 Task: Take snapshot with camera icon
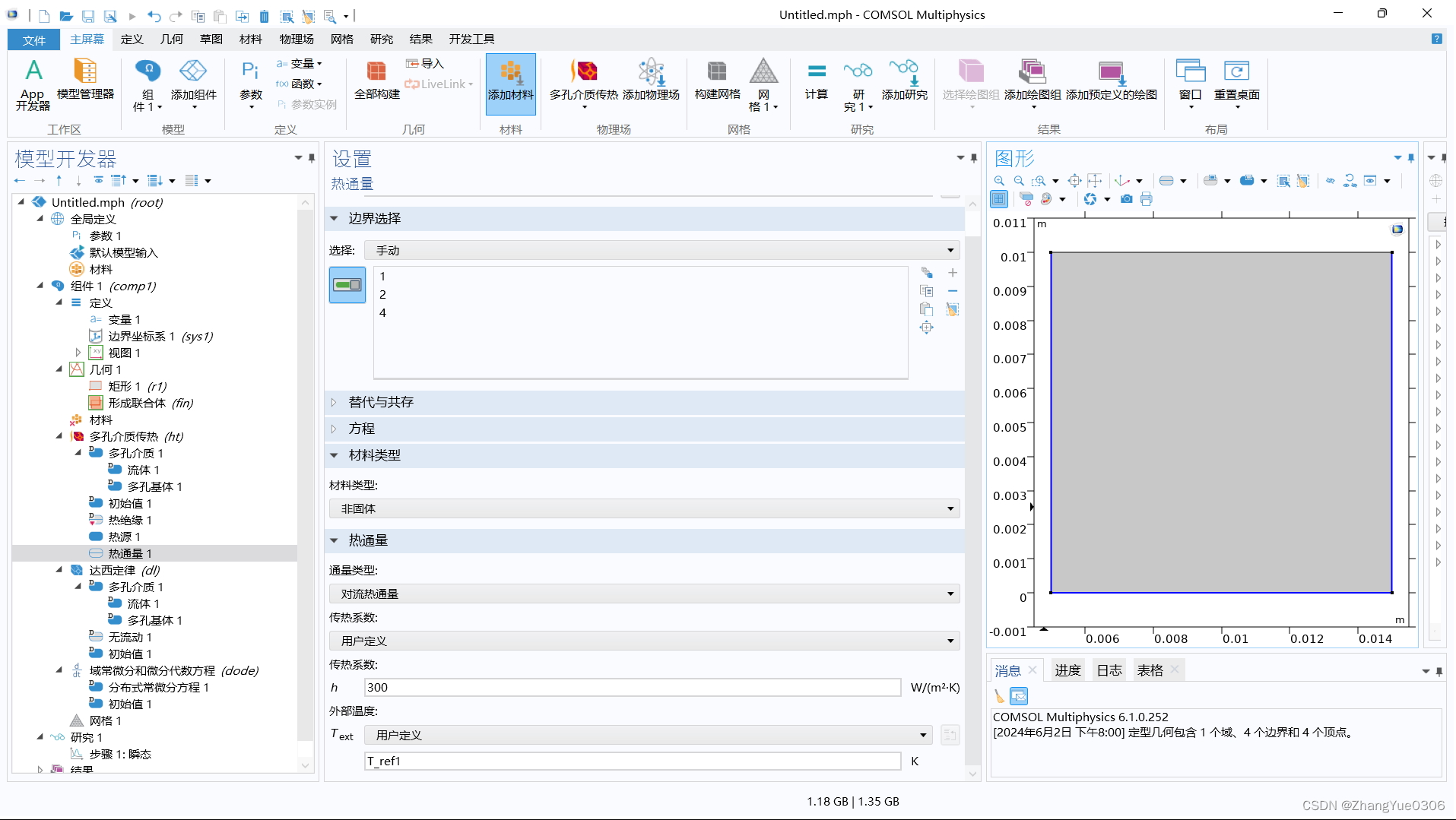[x=1127, y=199]
